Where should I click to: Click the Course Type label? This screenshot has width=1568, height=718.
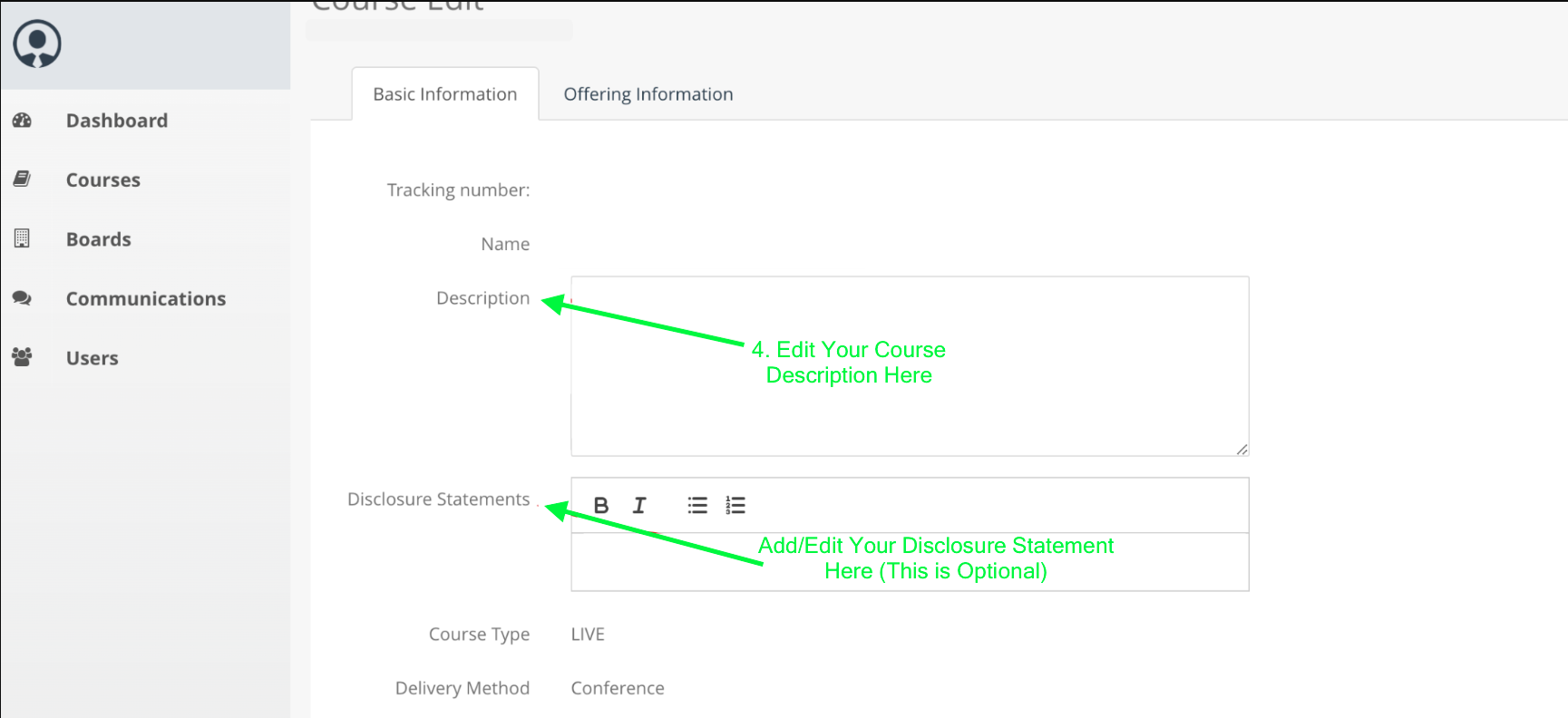pyautogui.click(x=480, y=635)
